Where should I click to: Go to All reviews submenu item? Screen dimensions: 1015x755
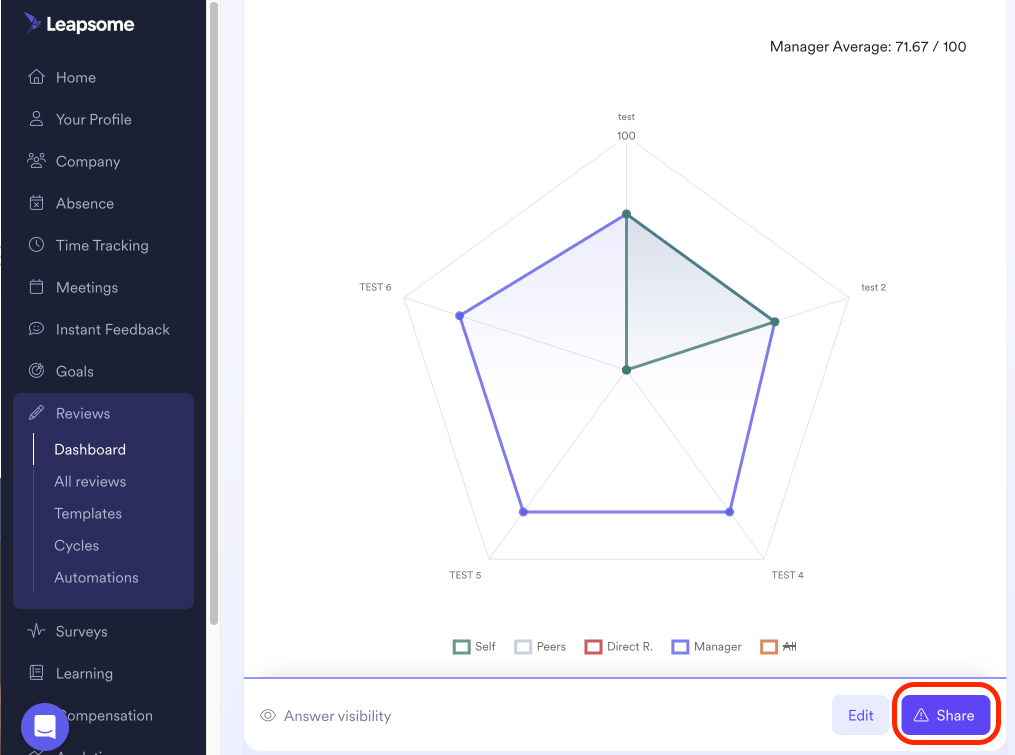coord(90,481)
